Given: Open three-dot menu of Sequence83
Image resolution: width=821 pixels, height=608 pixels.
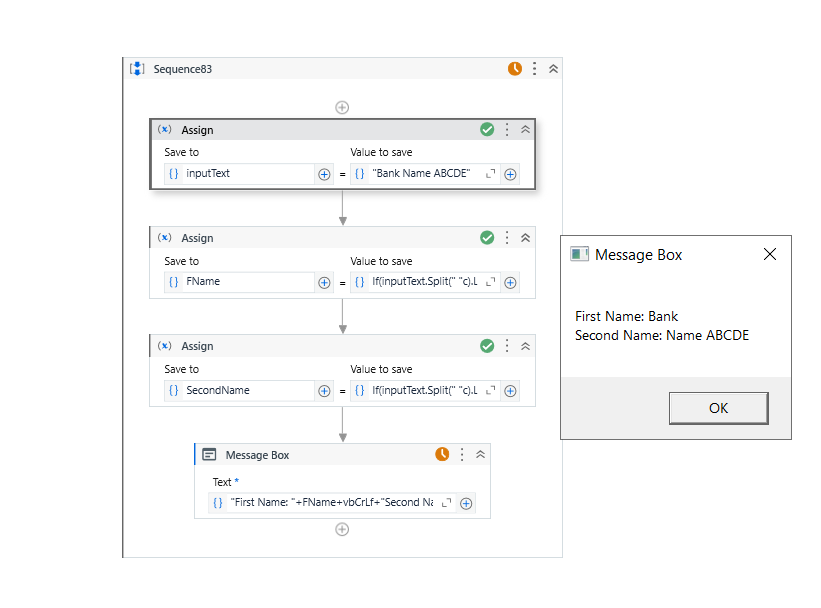Looking at the screenshot, I should pos(535,69).
